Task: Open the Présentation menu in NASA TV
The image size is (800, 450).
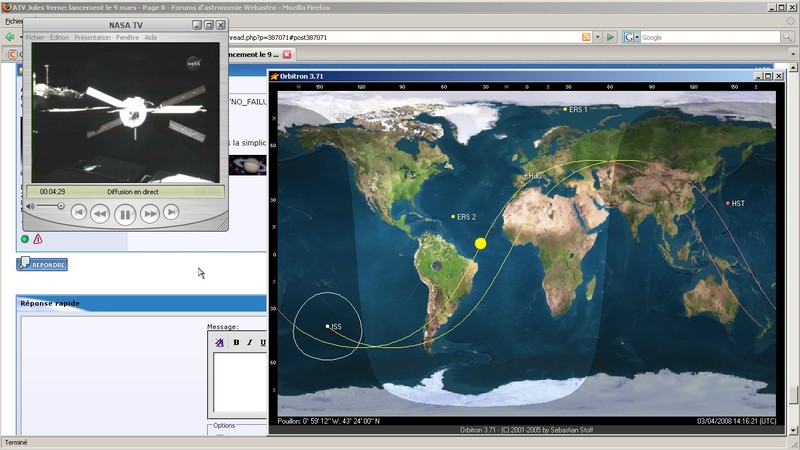Action: [x=92, y=37]
